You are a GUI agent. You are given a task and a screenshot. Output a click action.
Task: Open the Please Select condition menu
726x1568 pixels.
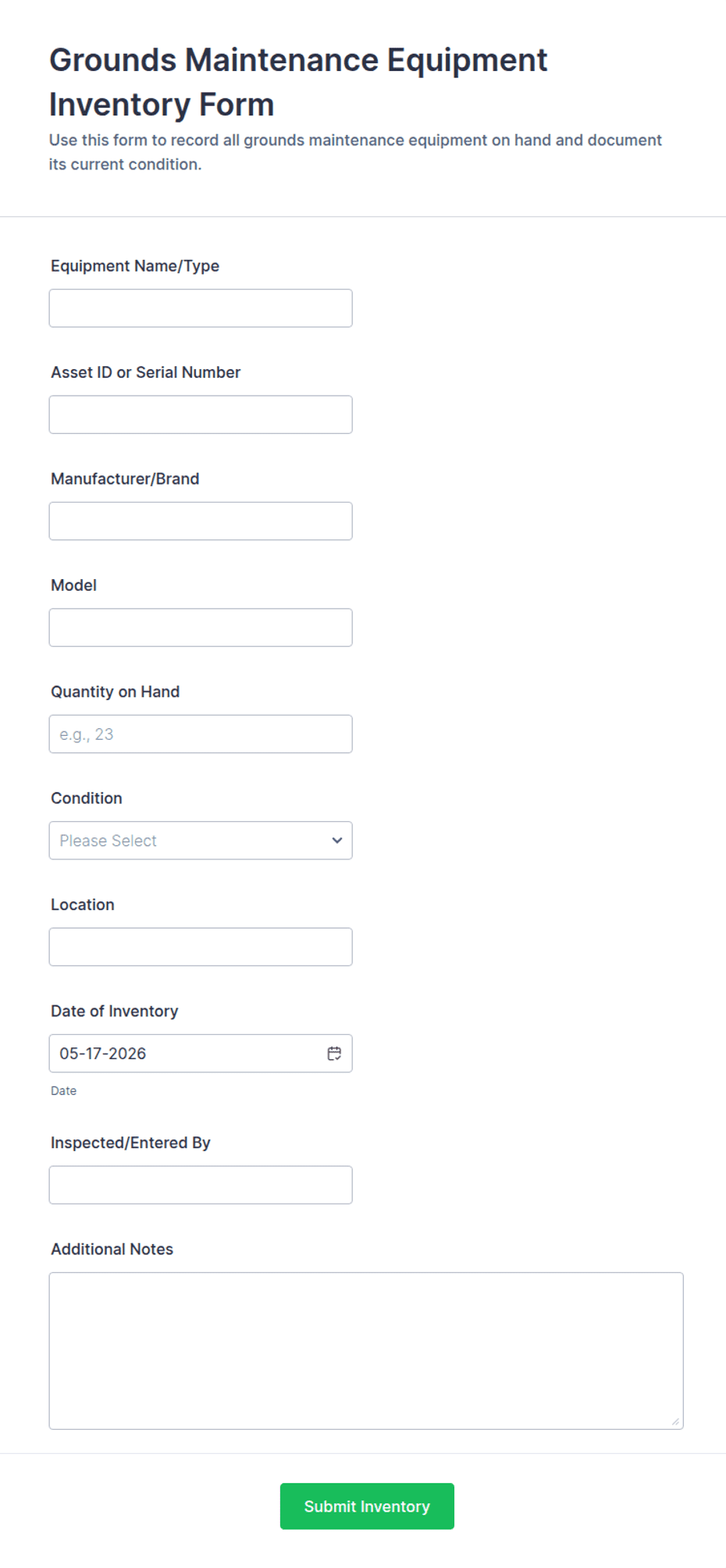pyautogui.click(x=201, y=841)
